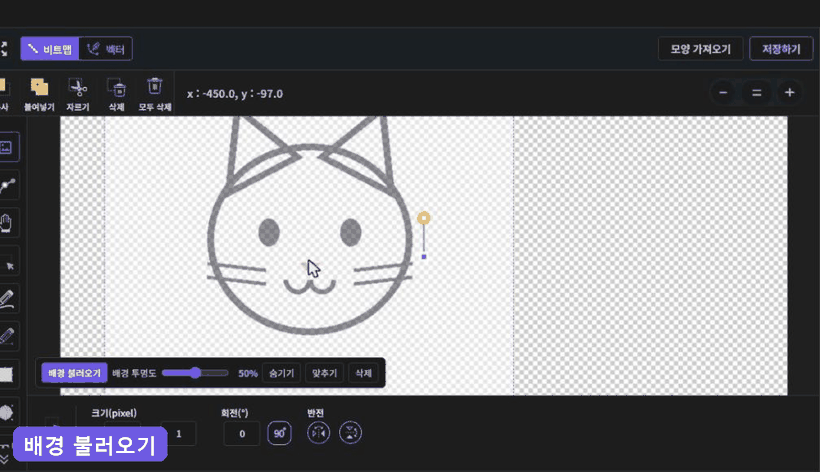
Task: Click the 50% opacity value text
Action: tap(248, 373)
